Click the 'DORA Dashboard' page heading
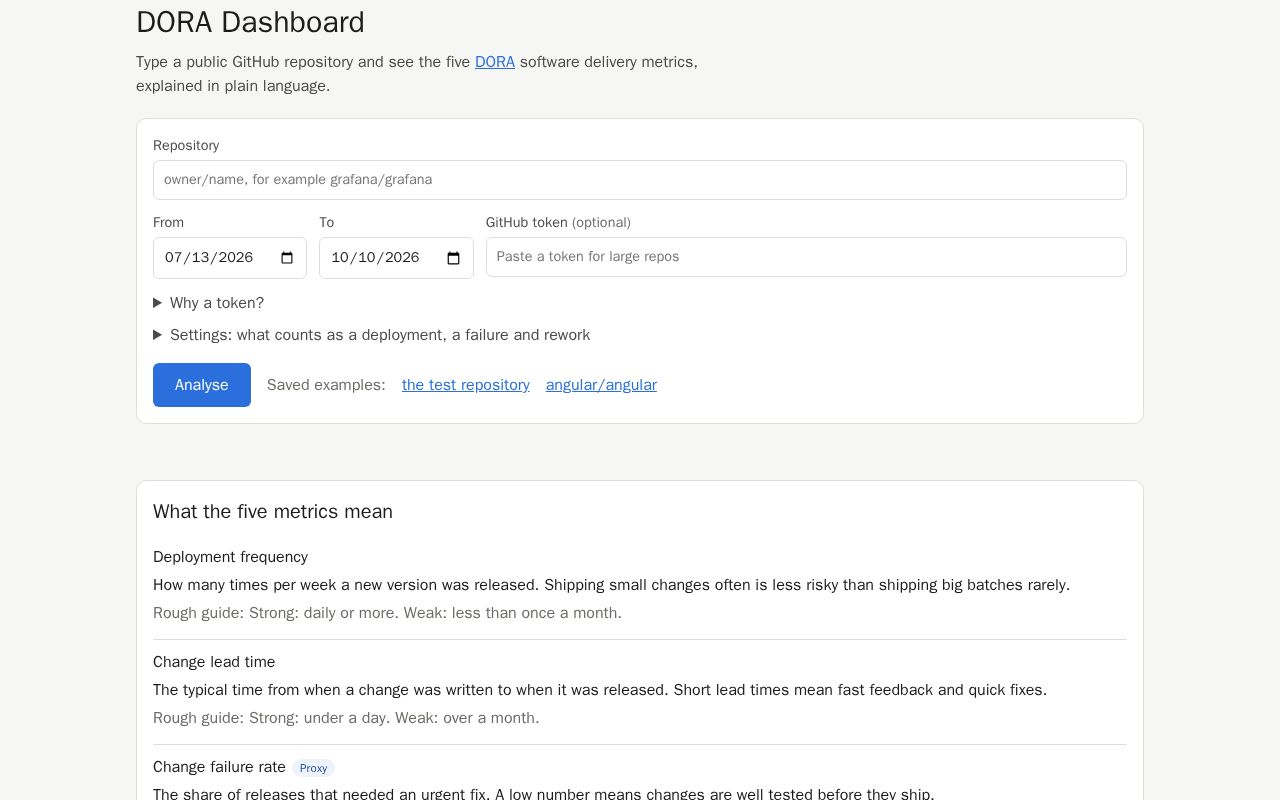Viewport: 1280px width, 800px height. coord(250,22)
